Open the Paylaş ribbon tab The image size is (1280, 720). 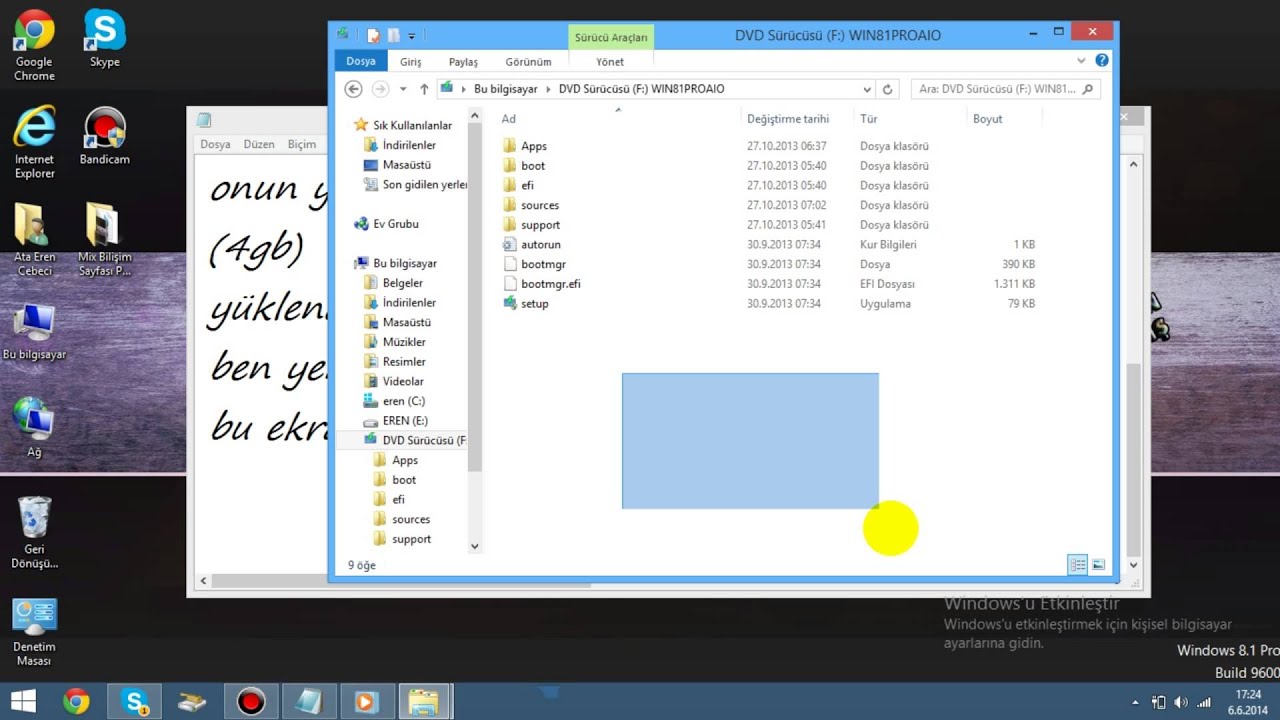click(463, 62)
